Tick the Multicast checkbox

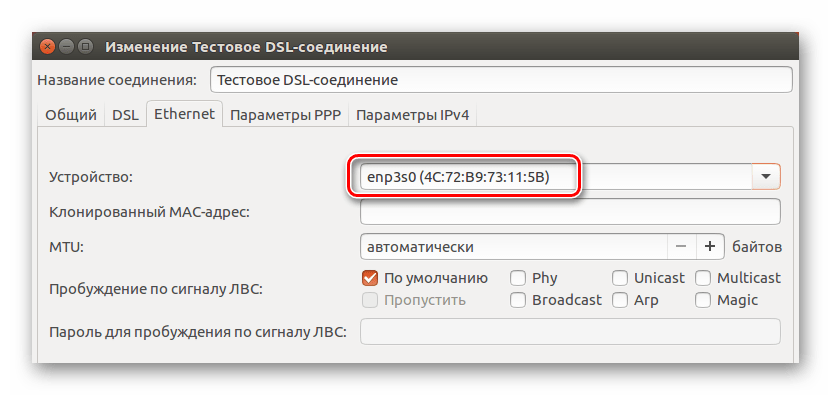703,278
